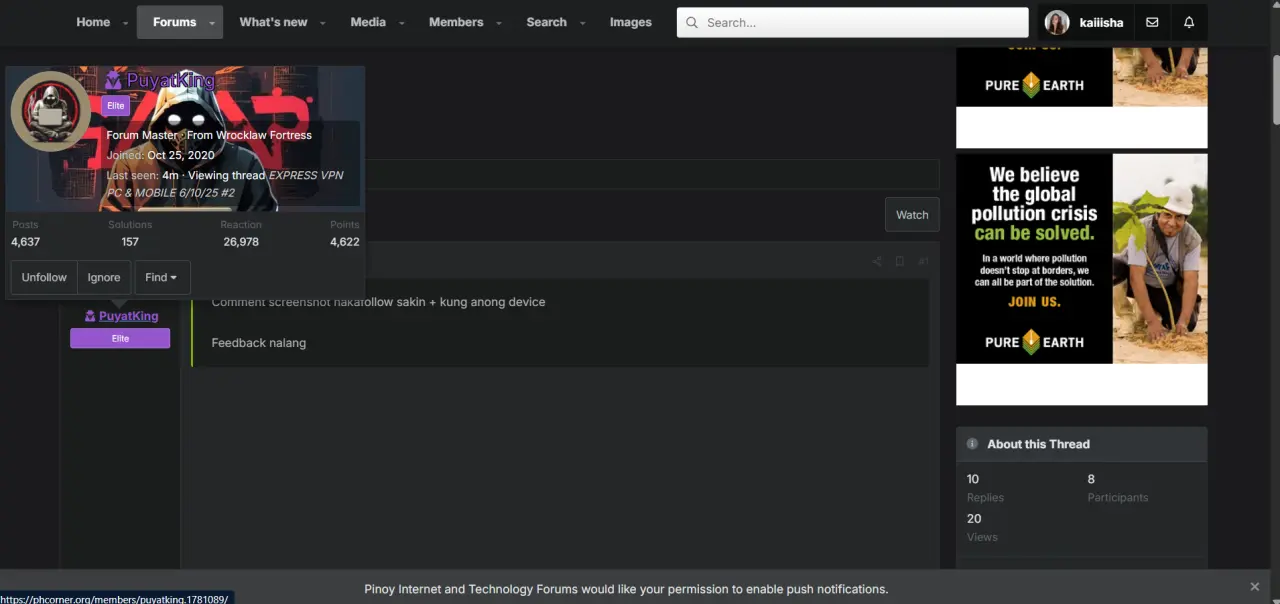This screenshot has width=1280, height=604.
Task: Click the Watch thread button
Action: [912, 215]
